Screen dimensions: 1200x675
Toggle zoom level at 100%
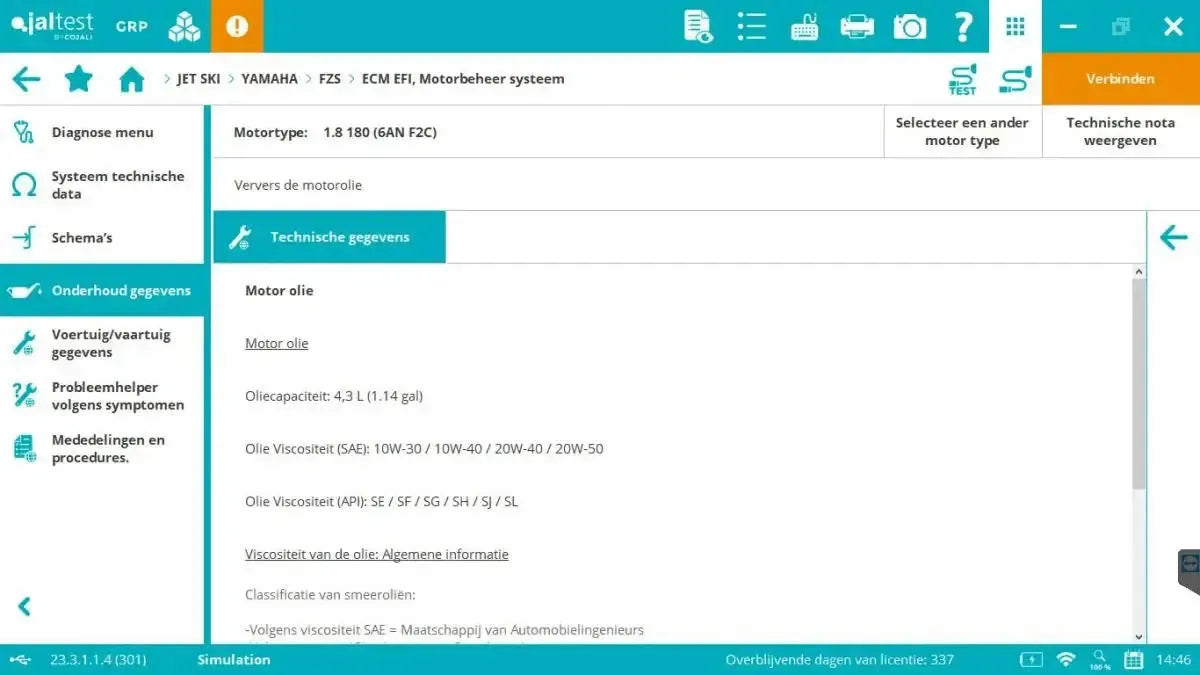1099,660
